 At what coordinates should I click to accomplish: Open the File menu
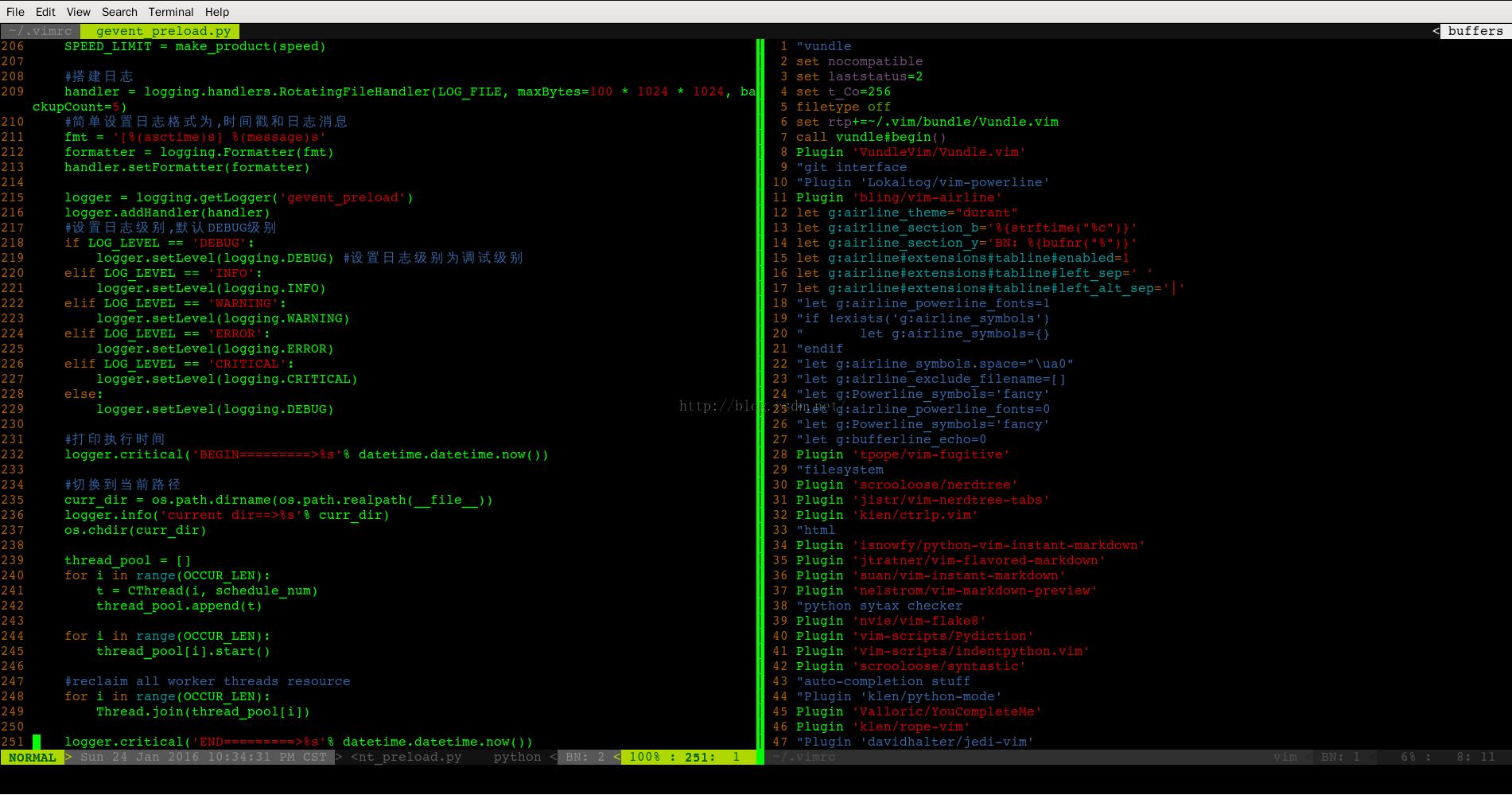pos(15,12)
